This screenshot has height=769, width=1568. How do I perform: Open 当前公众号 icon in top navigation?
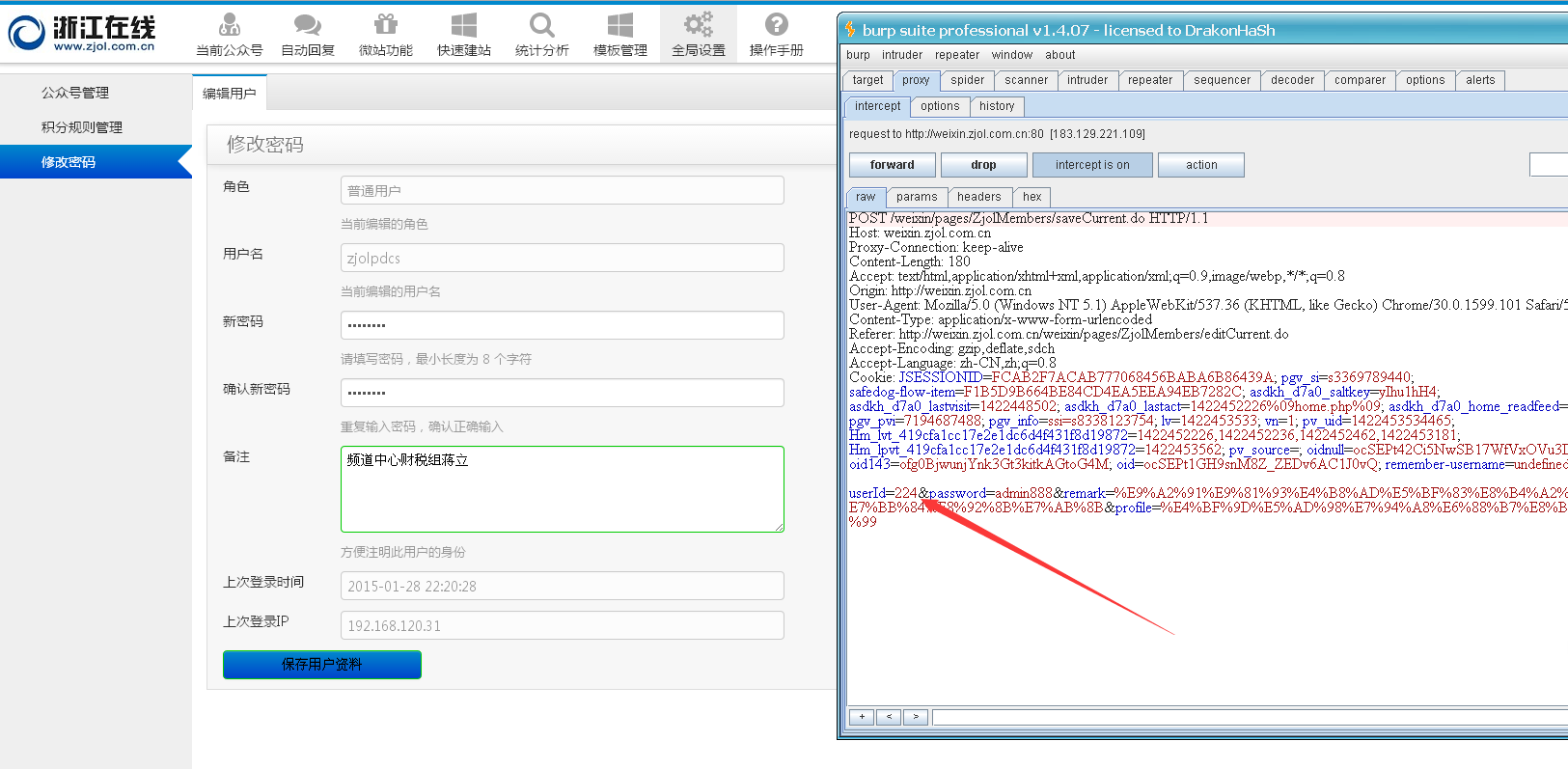[229, 24]
